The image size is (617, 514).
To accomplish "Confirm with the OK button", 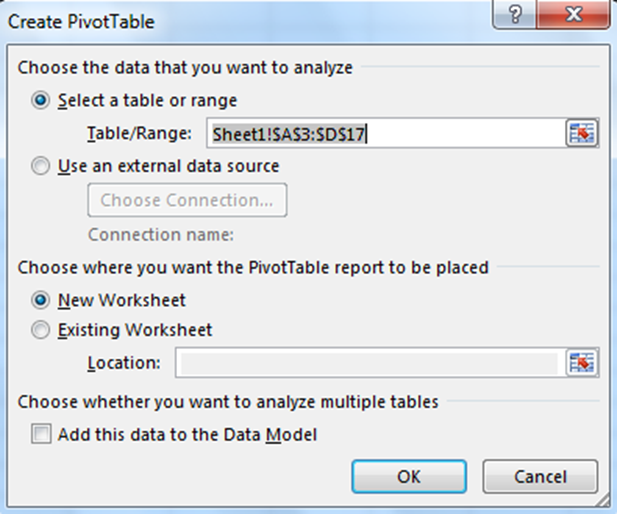I will click(409, 476).
